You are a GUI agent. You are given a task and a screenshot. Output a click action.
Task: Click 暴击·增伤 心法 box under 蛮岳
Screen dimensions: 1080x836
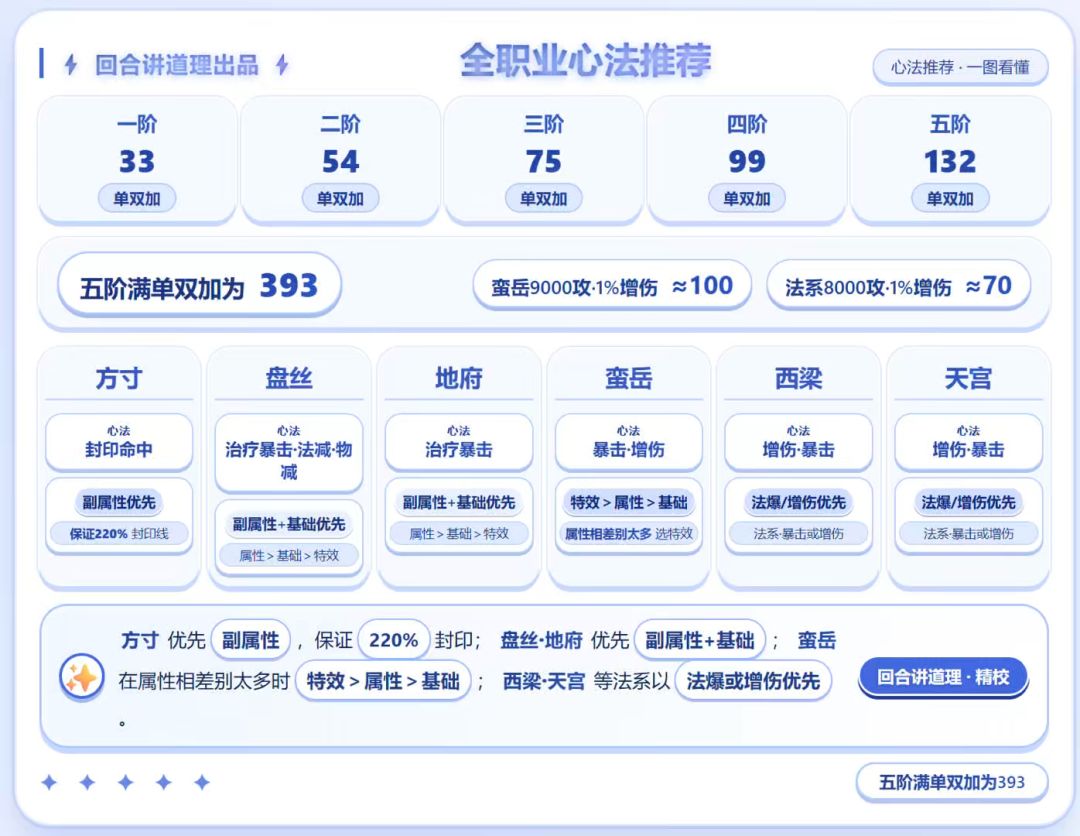coord(628,442)
